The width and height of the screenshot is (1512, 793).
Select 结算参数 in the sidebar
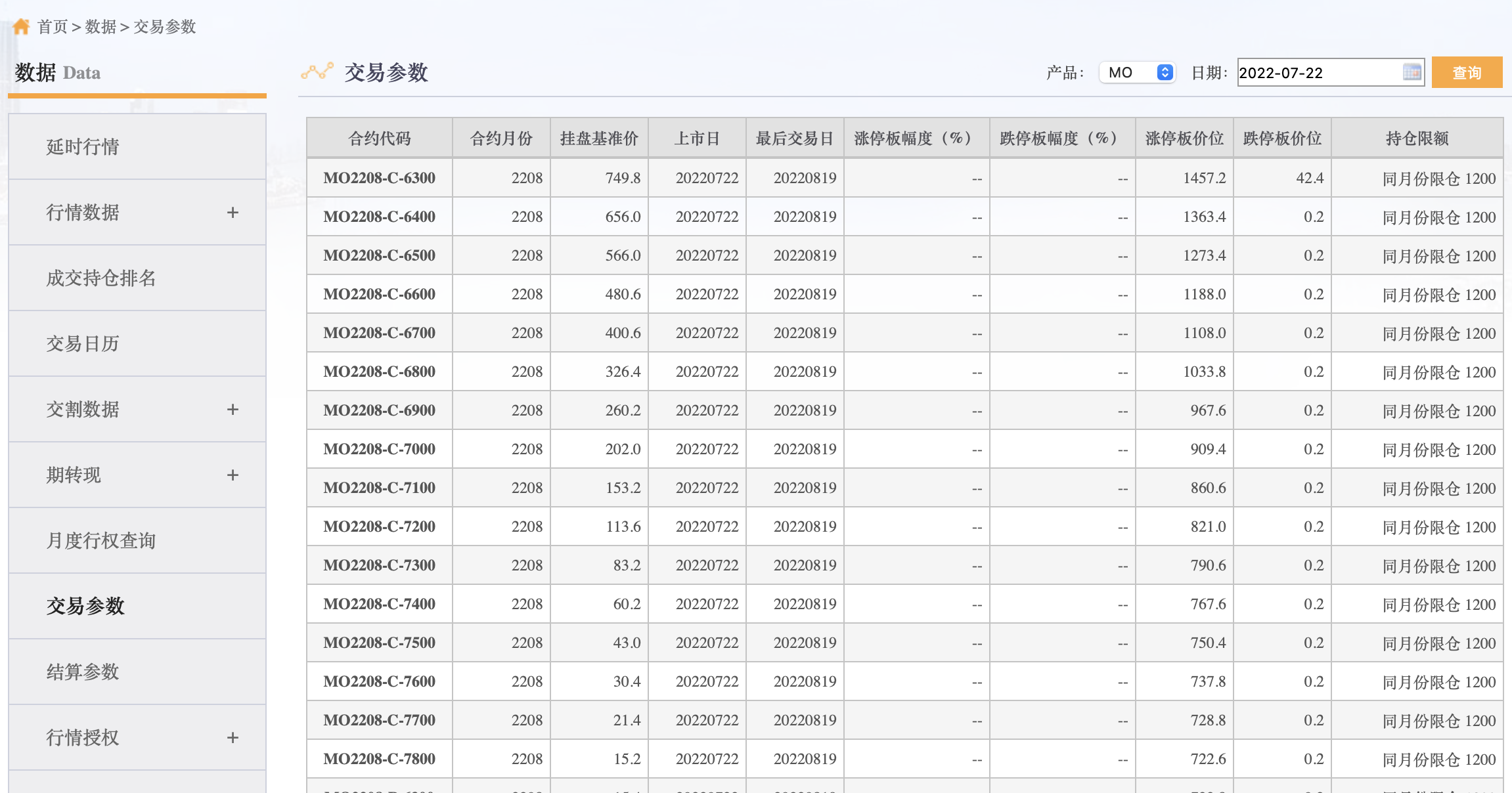[83, 672]
